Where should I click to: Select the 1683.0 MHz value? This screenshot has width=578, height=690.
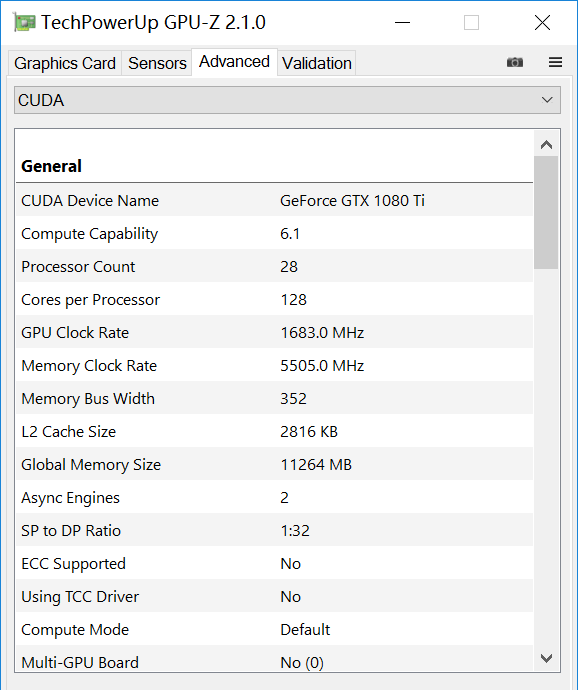[322, 333]
